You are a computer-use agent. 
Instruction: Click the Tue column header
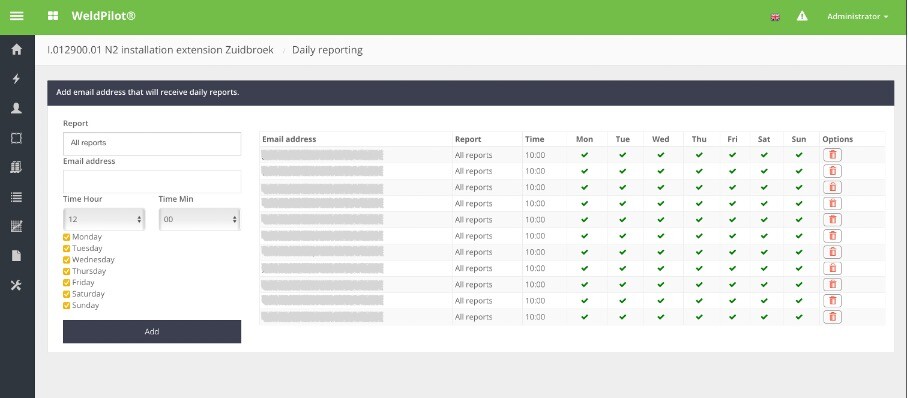[x=623, y=139]
